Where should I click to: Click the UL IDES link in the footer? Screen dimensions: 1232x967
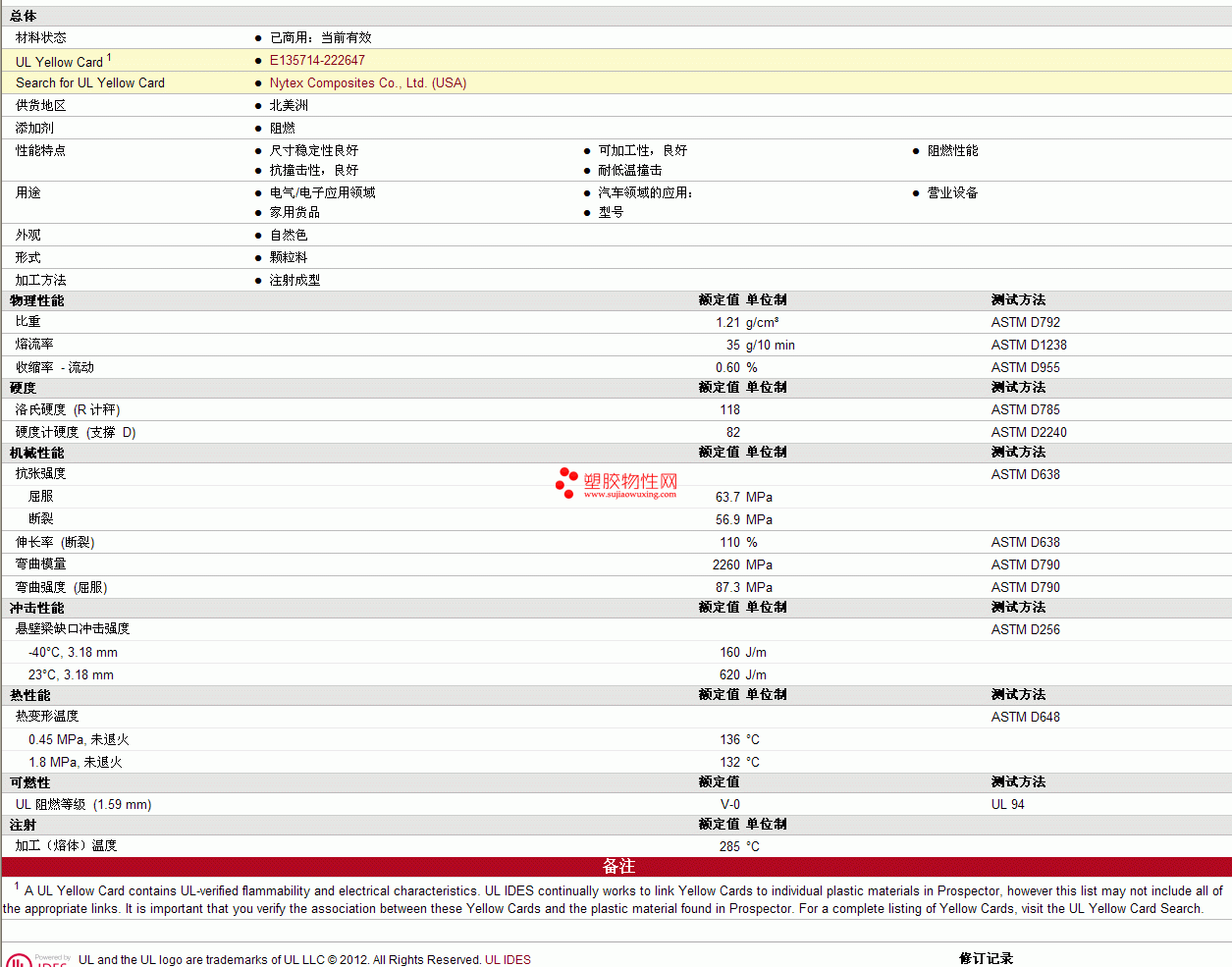coord(508,959)
